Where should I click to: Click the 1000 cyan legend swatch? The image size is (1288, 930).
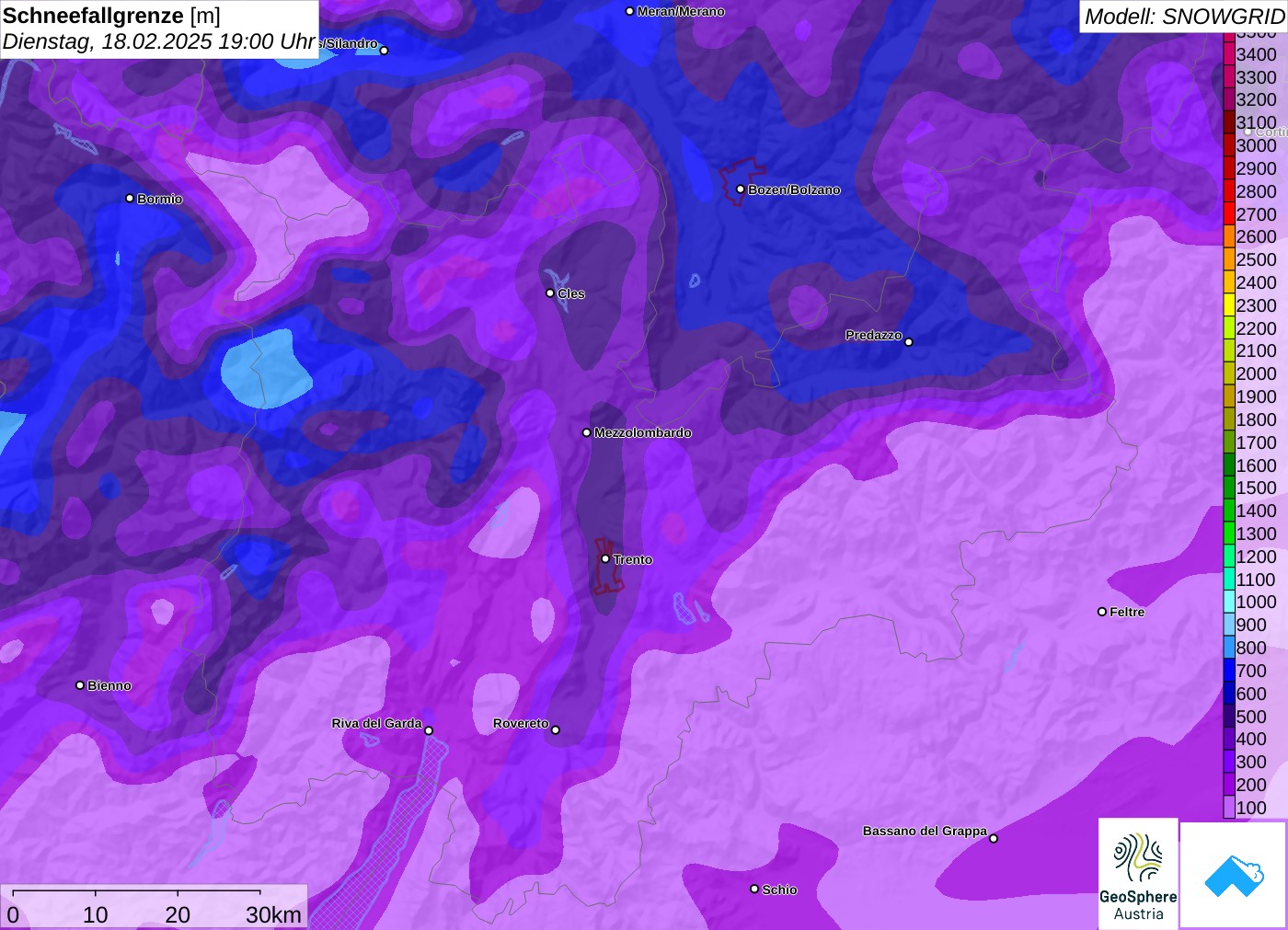click(x=1229, y=602)
